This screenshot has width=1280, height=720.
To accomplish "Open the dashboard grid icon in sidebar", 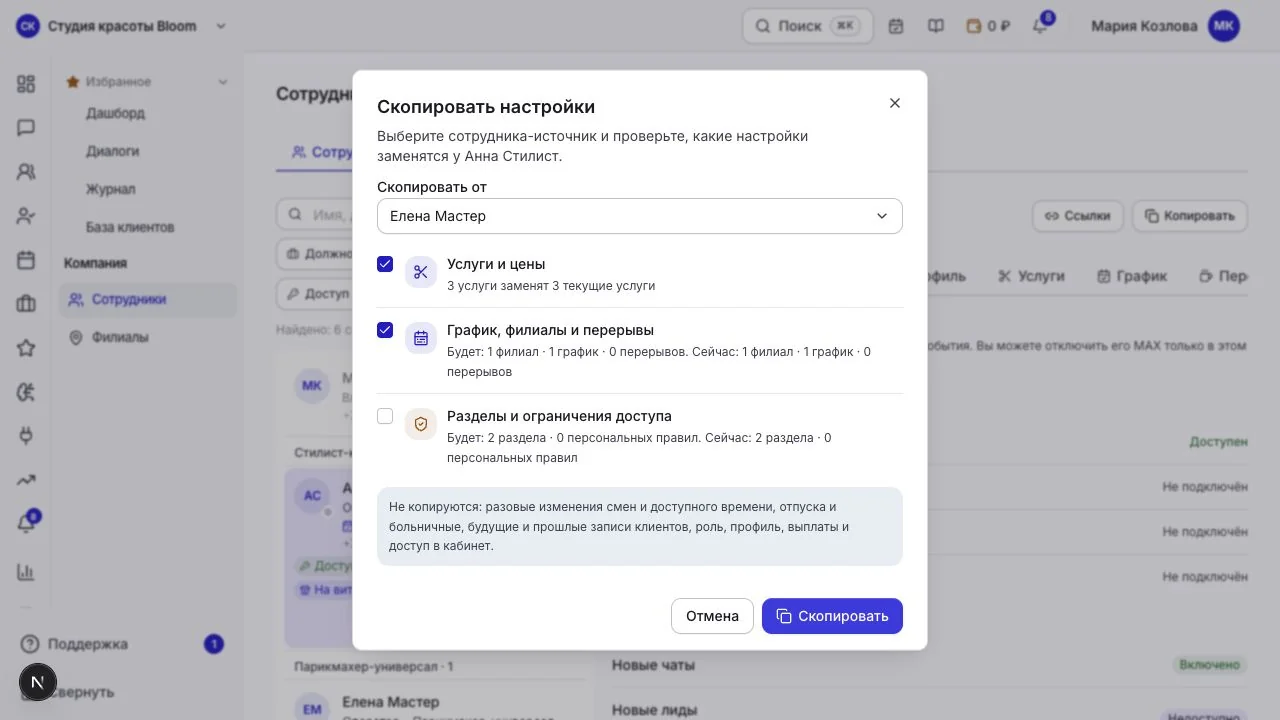I will point(26,84).
